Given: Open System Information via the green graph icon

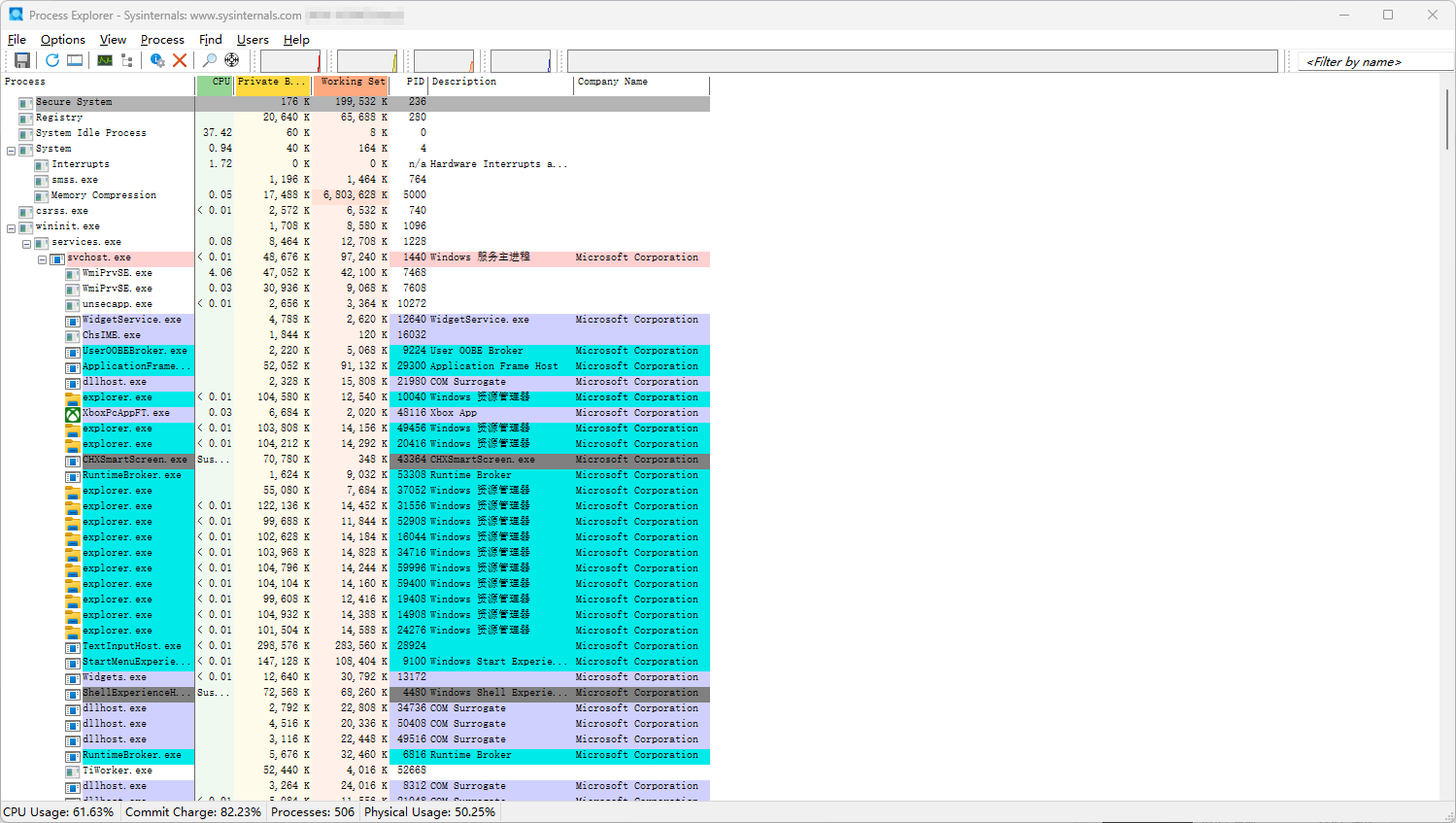Looking at the screenshot, I should click(103, 59).
